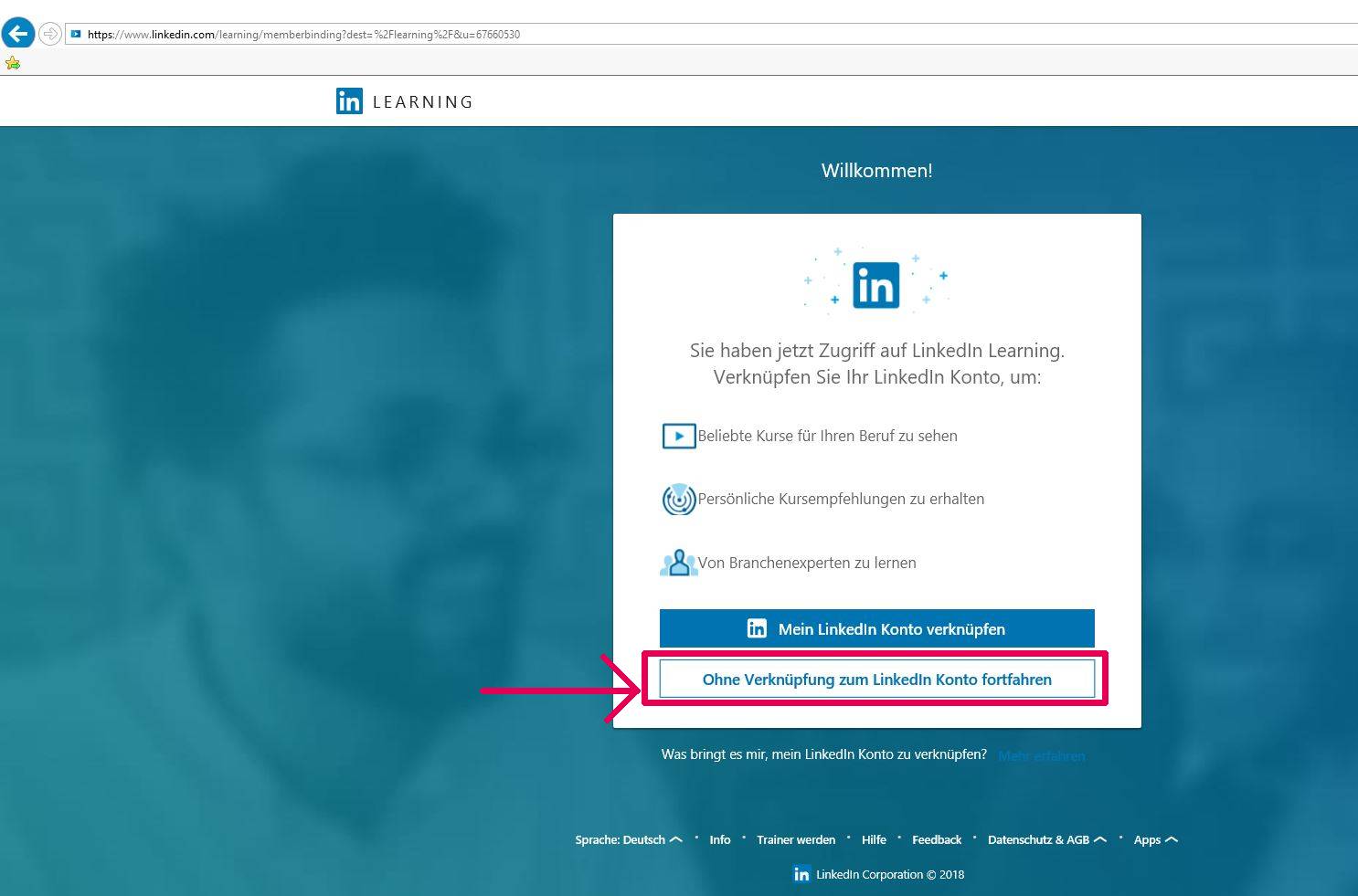Collapse the 'Sprache: Deutsch' language chooser
1358x896 pixels.
point(675,838)
